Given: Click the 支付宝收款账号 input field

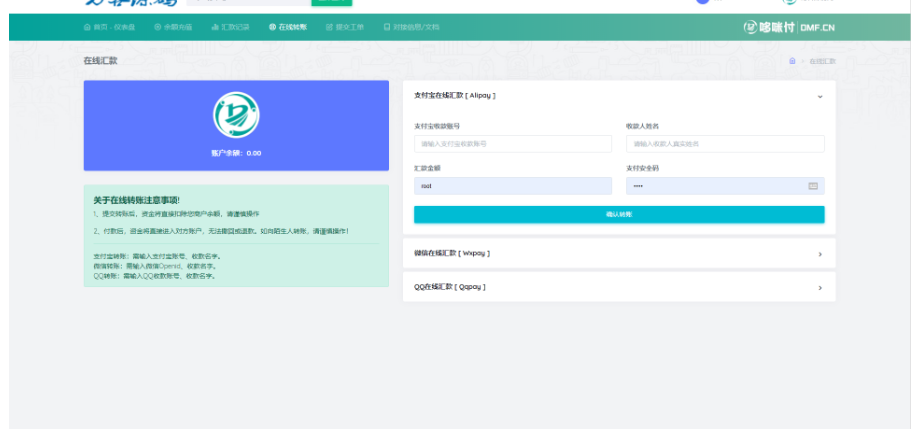Looking at the screenshot, I should pyautogui.click(x=513, y=144).
